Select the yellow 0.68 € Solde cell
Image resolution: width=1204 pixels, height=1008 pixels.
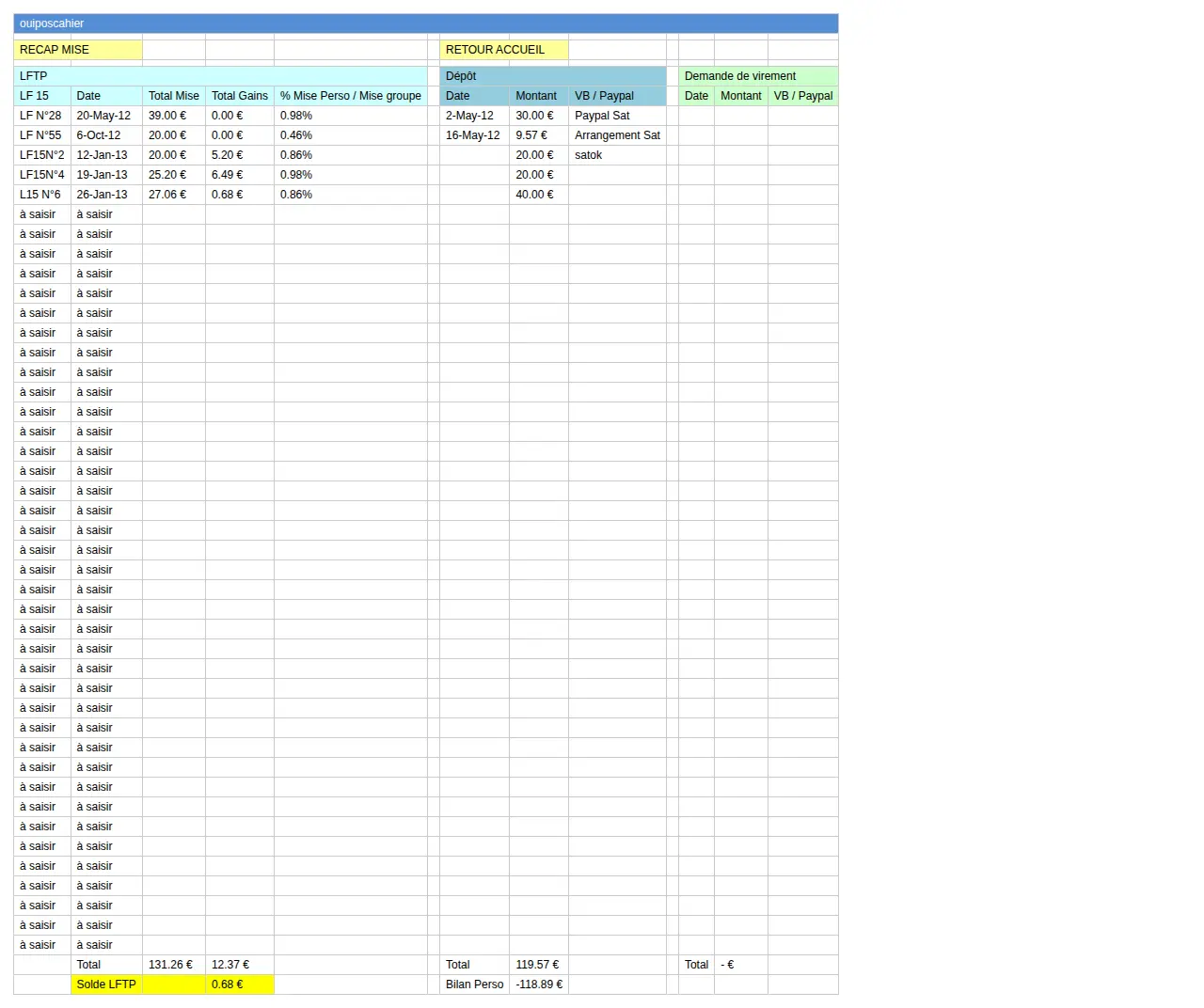pos(240,984)
